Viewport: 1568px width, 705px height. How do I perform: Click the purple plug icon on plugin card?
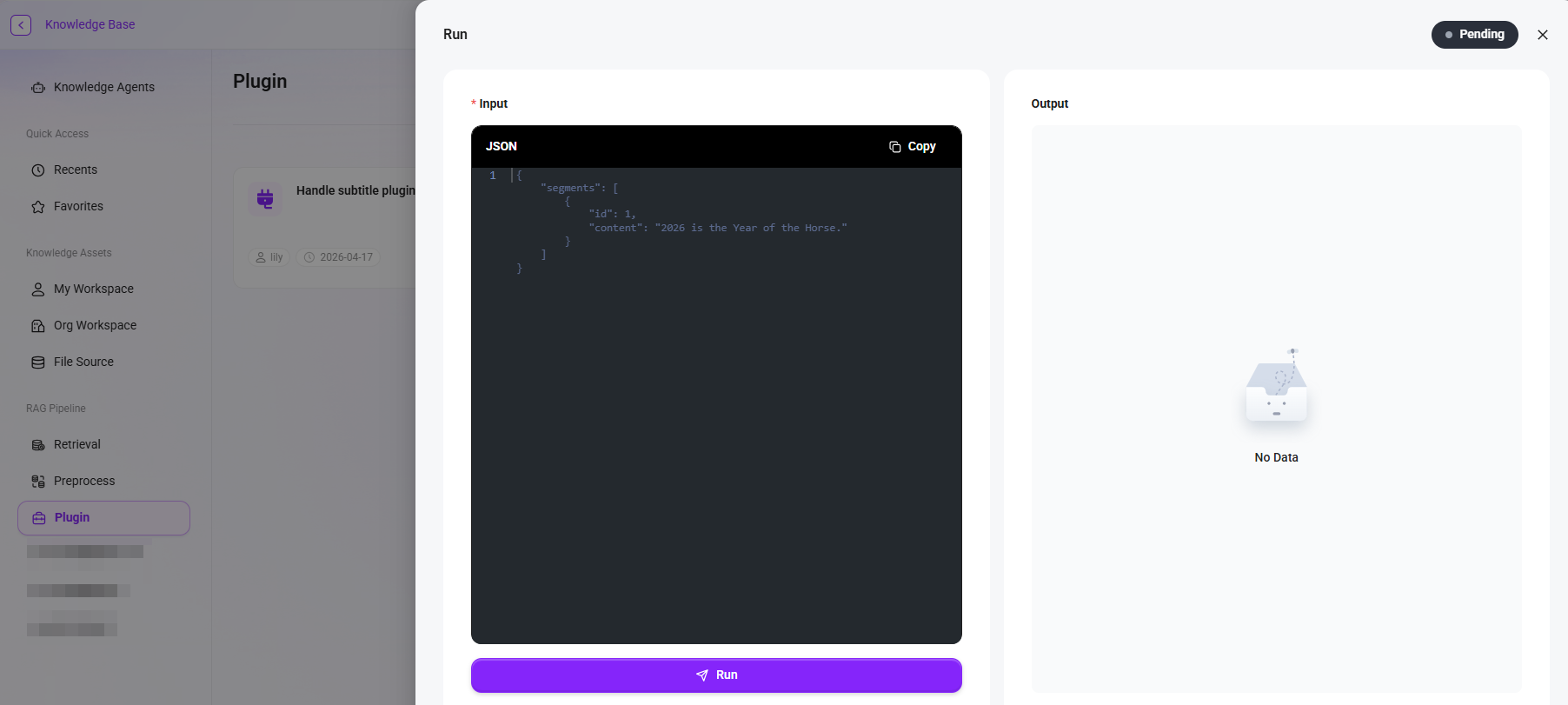coord(265,199)
